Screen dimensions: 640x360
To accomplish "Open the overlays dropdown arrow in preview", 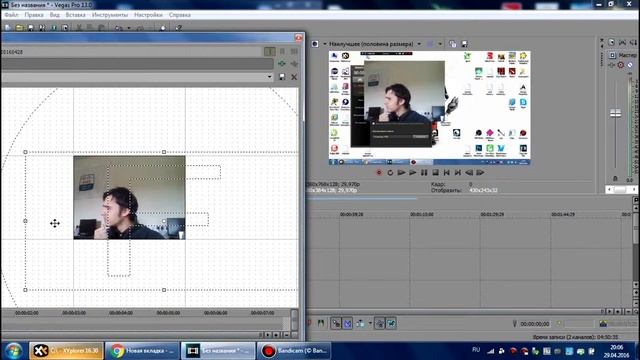I will 440,44.
